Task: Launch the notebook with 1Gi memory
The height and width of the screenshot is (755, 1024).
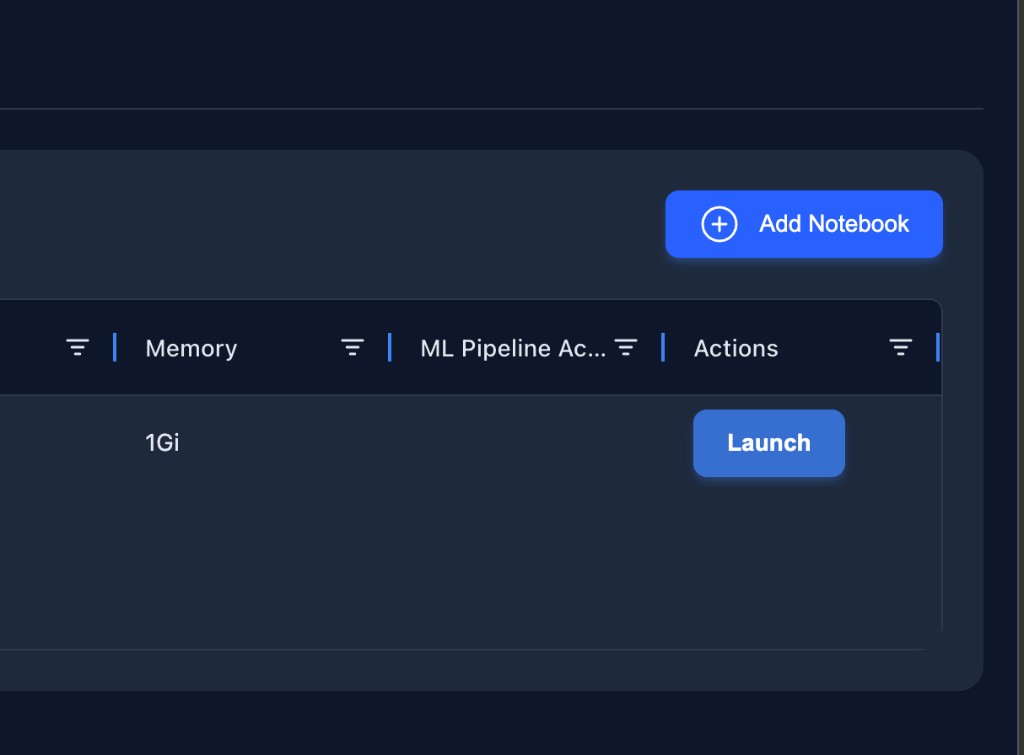Action: pyautogui.click(x=769, y=443)
